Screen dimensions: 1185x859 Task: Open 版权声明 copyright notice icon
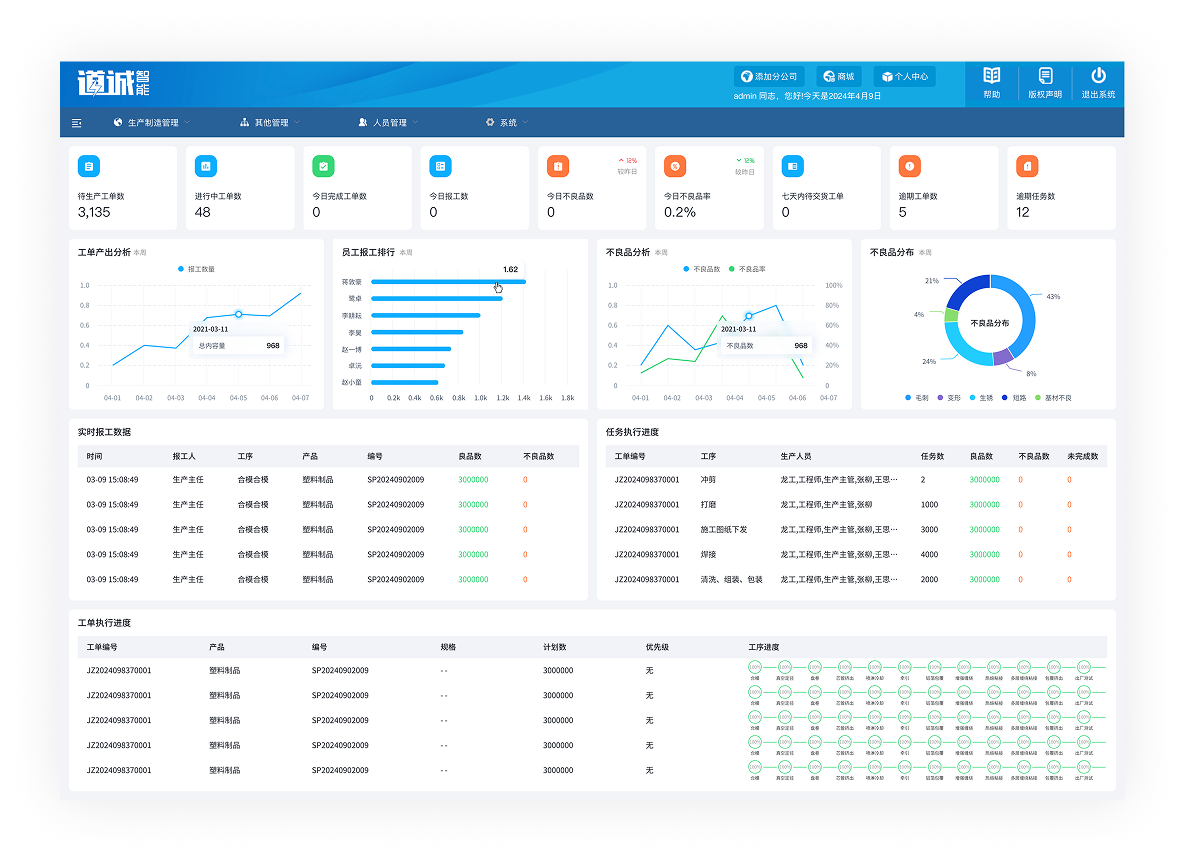point(1045,76)
